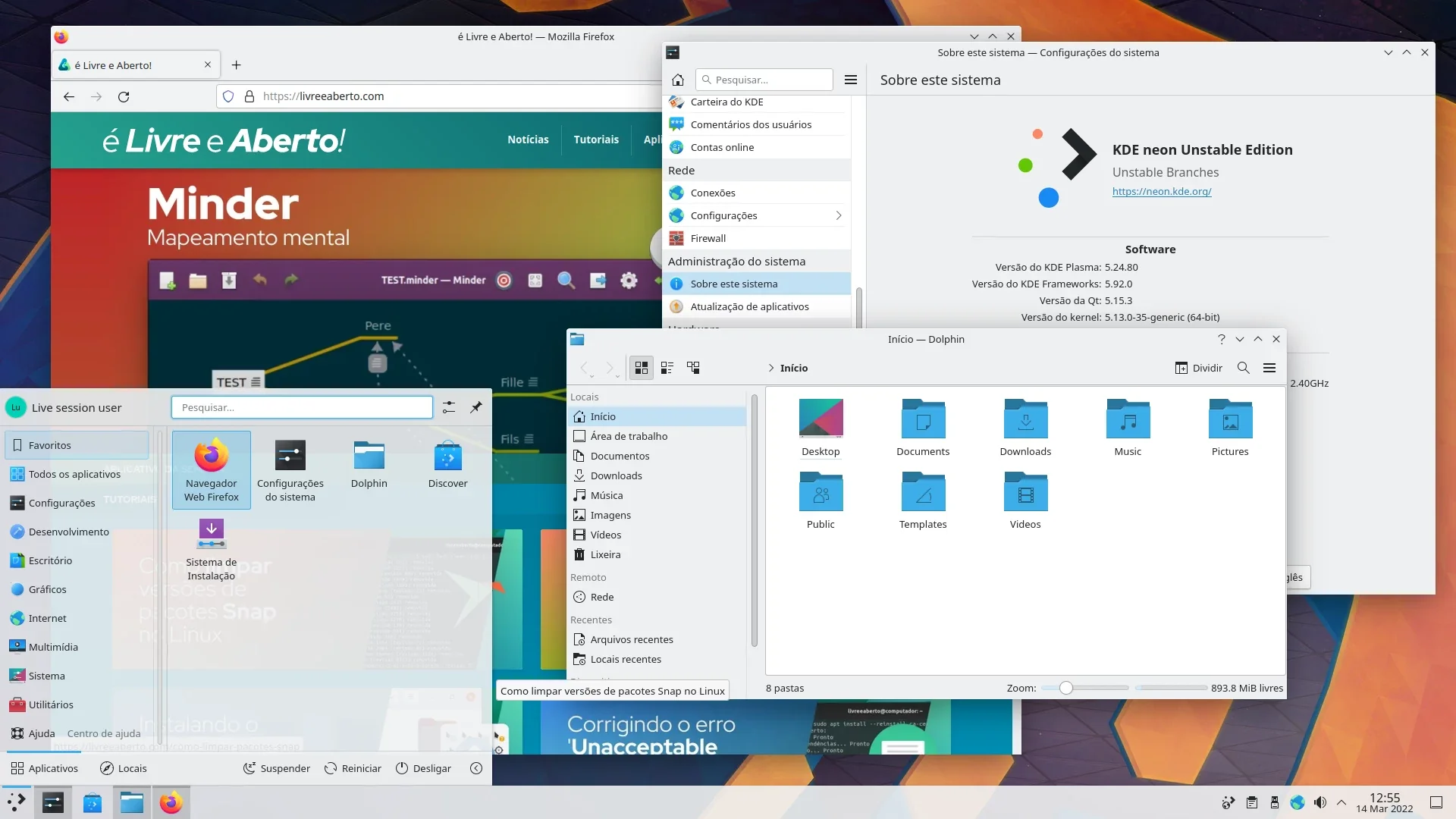Open the Pictures folder icon
The height and width of the screenshot is (819, 1456).
1230,428
